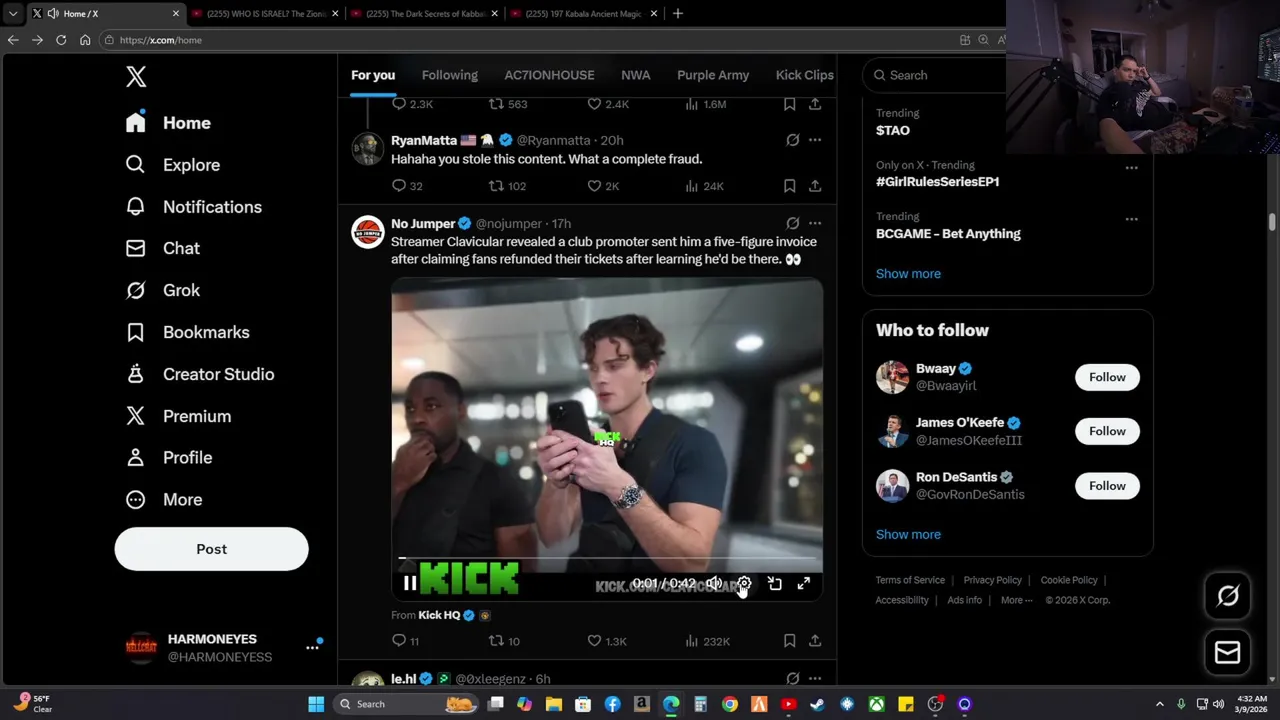Viewport: 1280px width, 720px height.
Task: Follow Bwaay
Action: (1107, 377)
